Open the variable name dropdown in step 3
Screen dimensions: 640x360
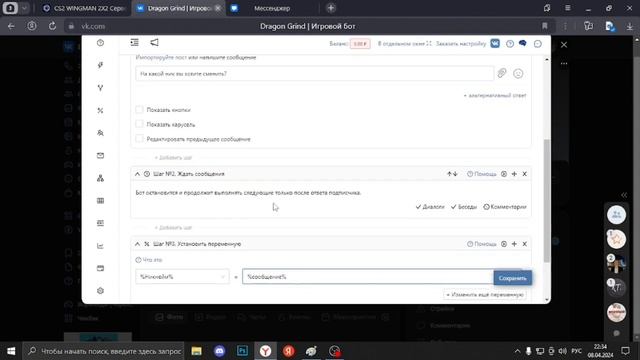click(182, 277)
